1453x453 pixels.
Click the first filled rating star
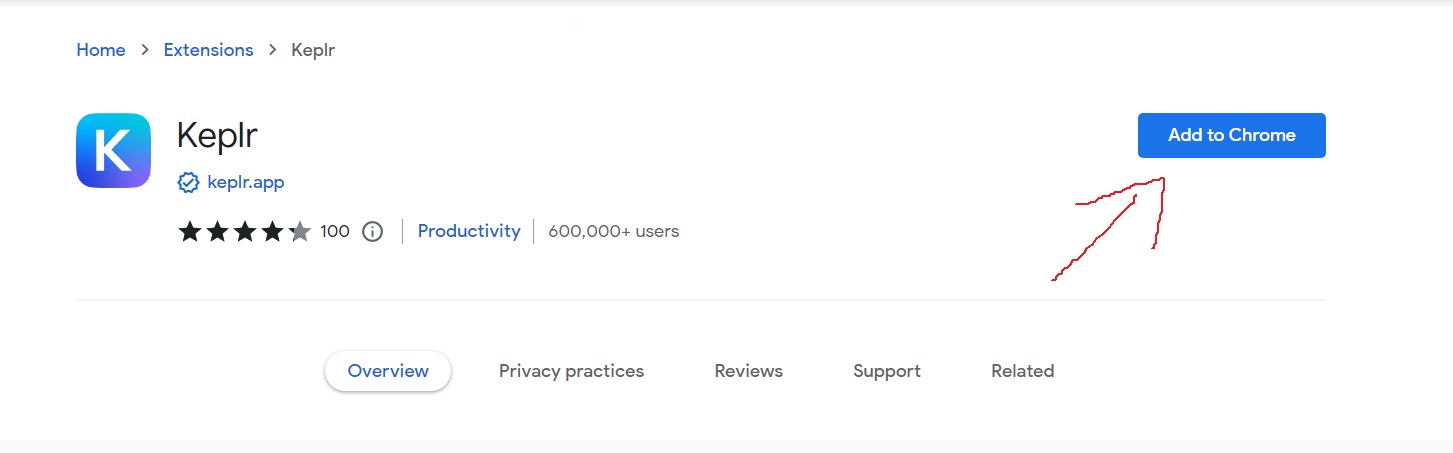tap(189, 232)
